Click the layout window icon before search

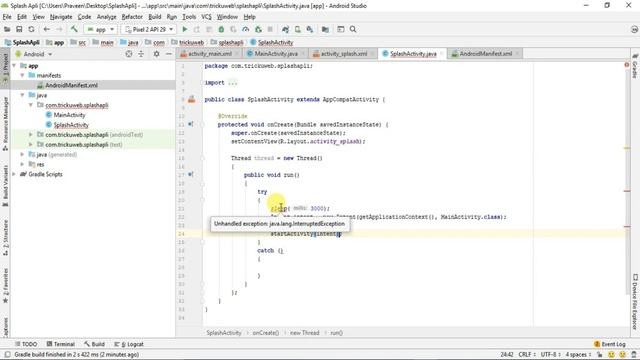click(341, 29)
